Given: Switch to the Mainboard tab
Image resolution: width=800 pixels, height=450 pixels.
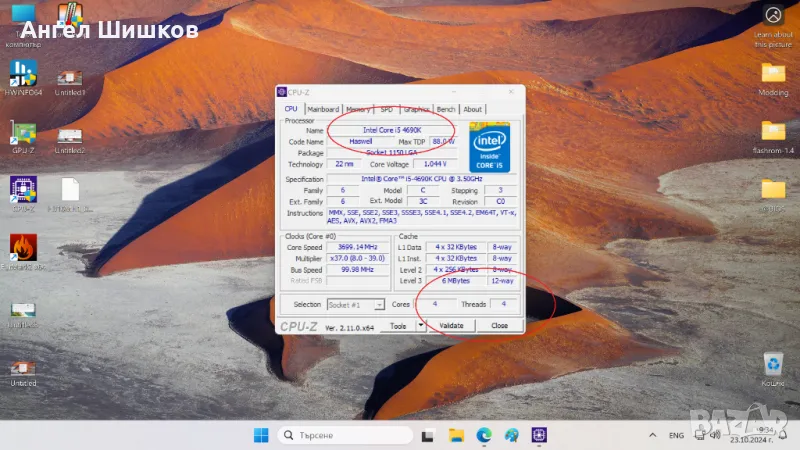Looking at the screenshot, I should tap(322, 110).
